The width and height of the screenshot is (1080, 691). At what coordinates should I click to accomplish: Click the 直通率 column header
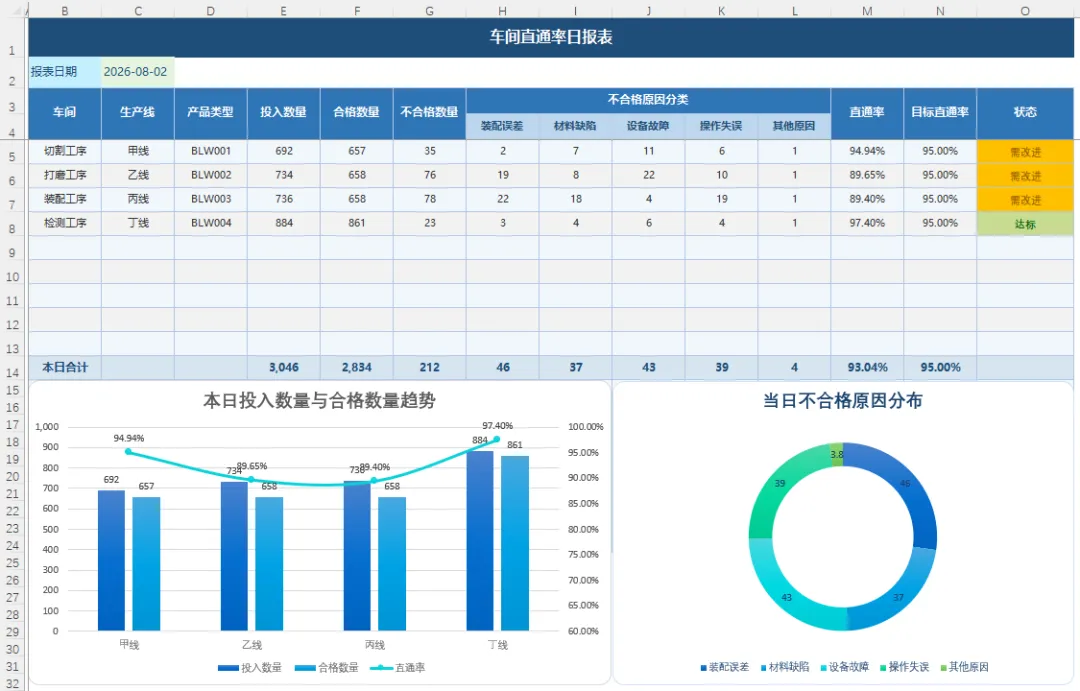867,112
